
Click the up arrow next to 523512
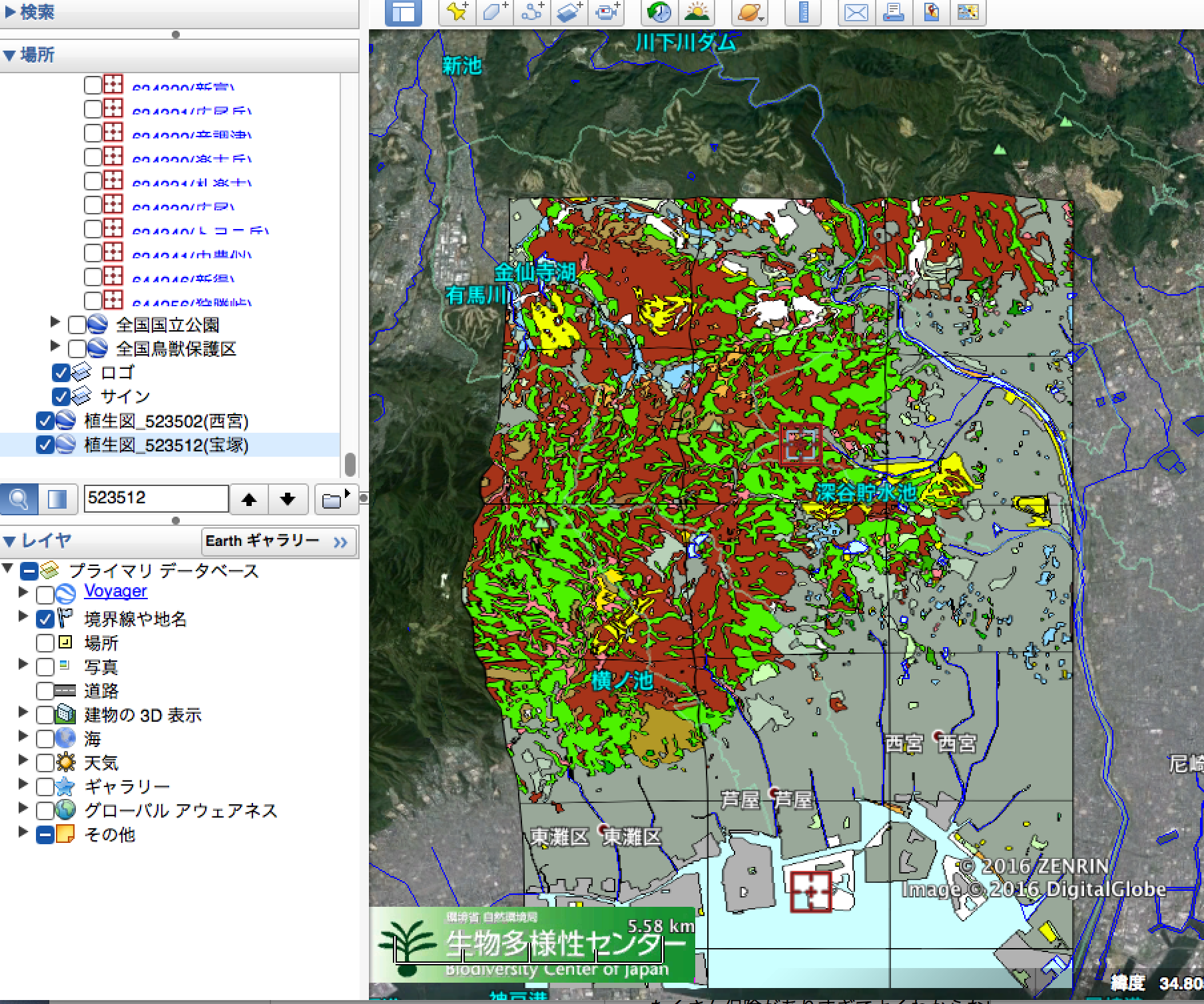pos(249,499)
